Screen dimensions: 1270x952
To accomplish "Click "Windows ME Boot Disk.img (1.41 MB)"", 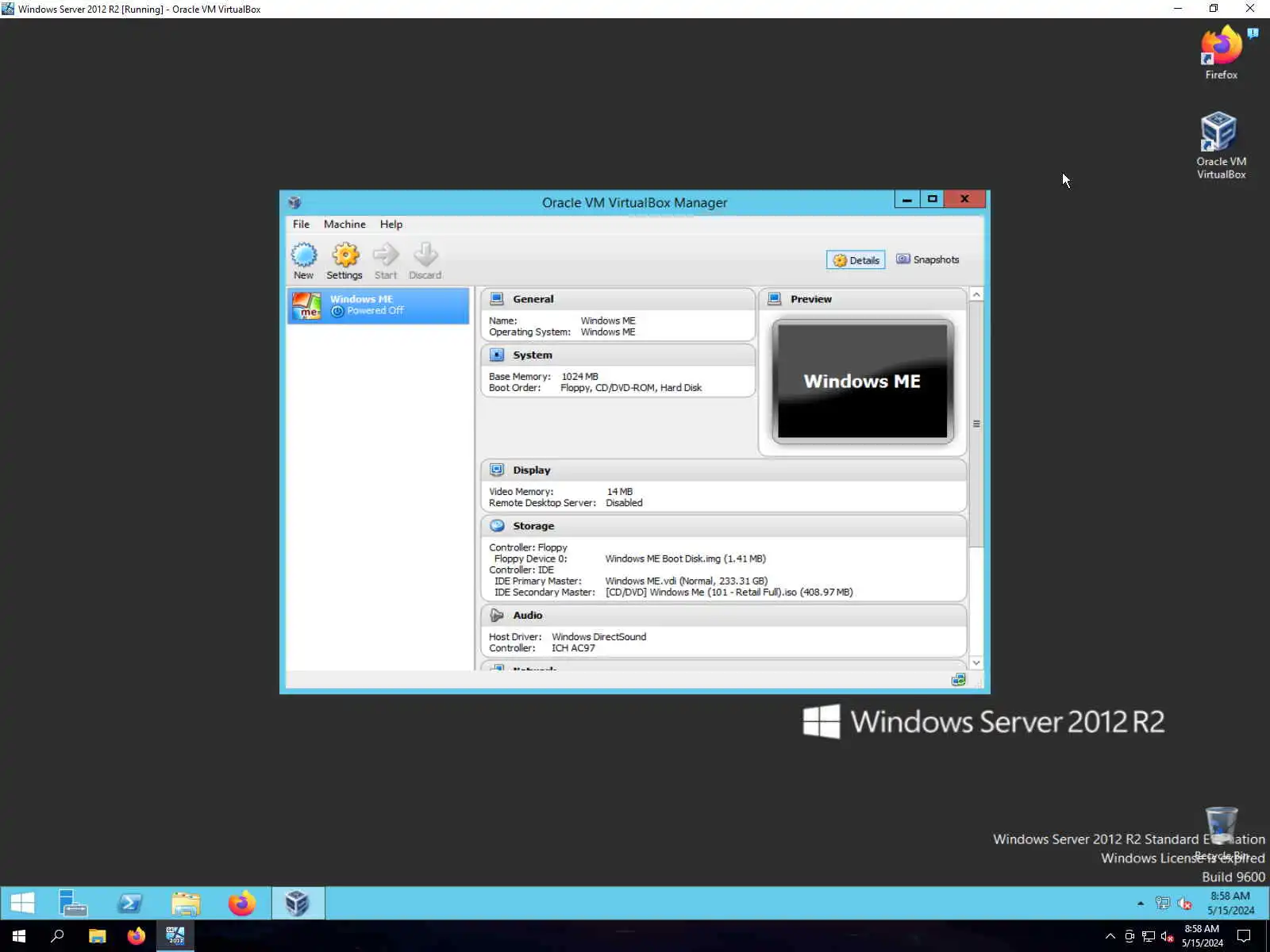I will click(685, 559).
